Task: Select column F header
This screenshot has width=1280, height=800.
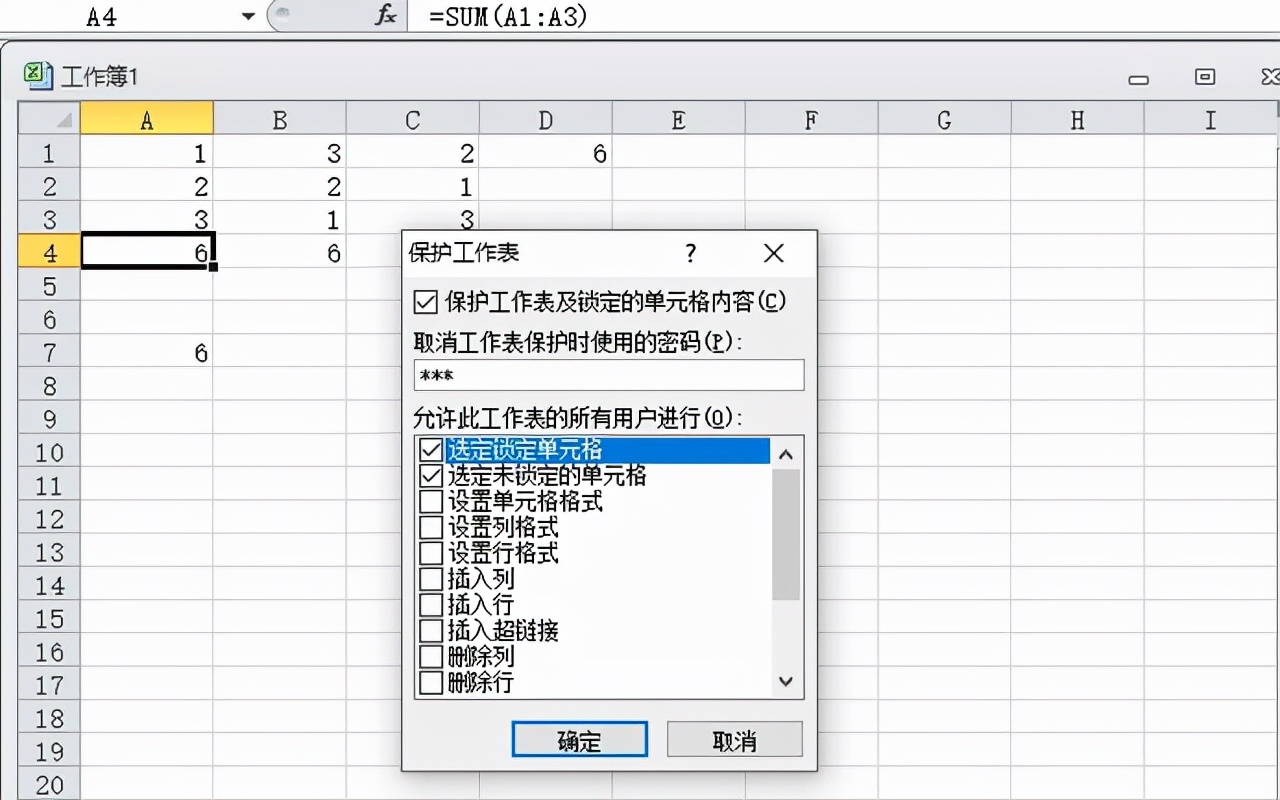Action: point(812,120)
